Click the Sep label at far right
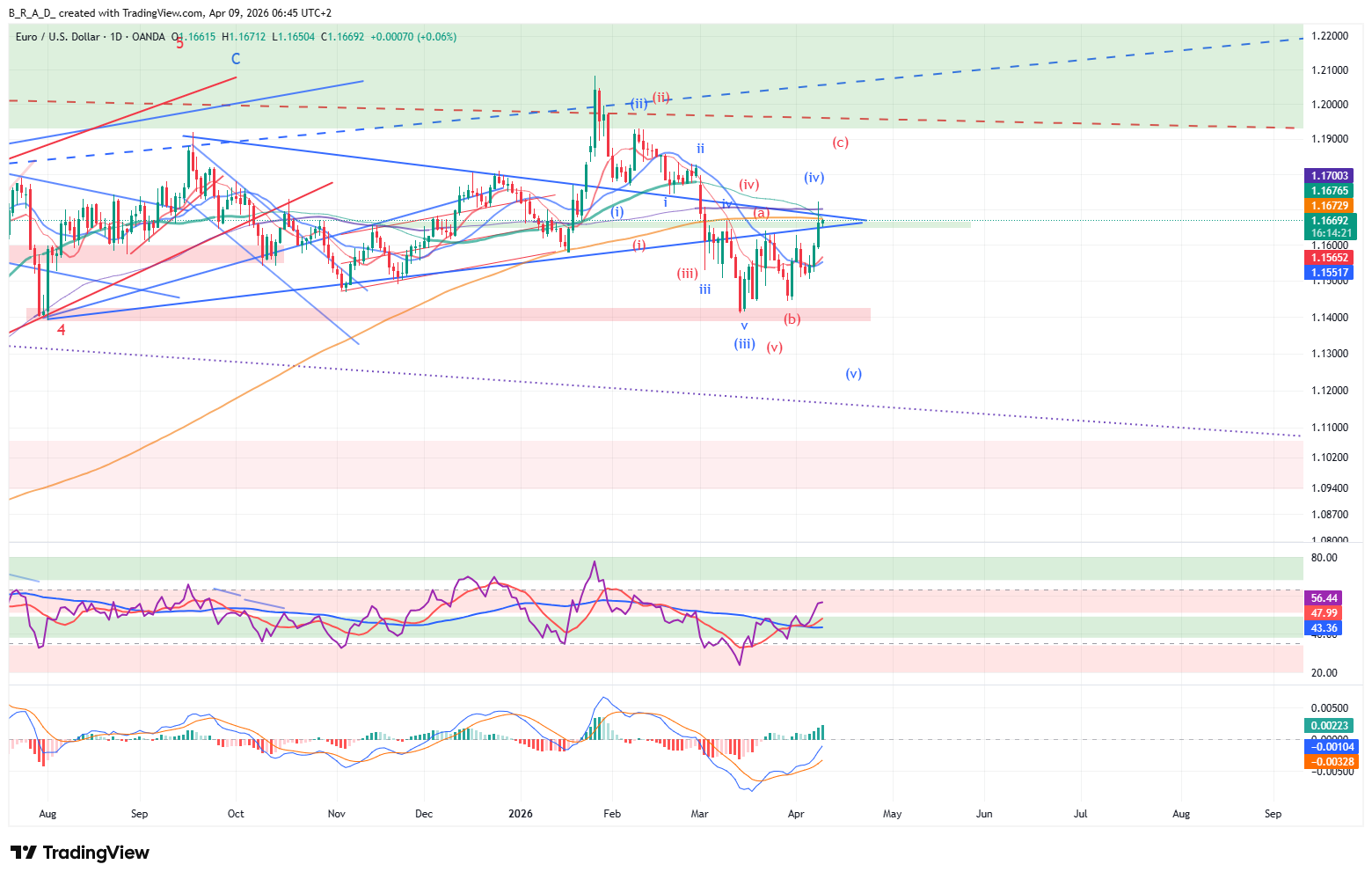Screen dimensions: 1372x879 pos(1273,814)
